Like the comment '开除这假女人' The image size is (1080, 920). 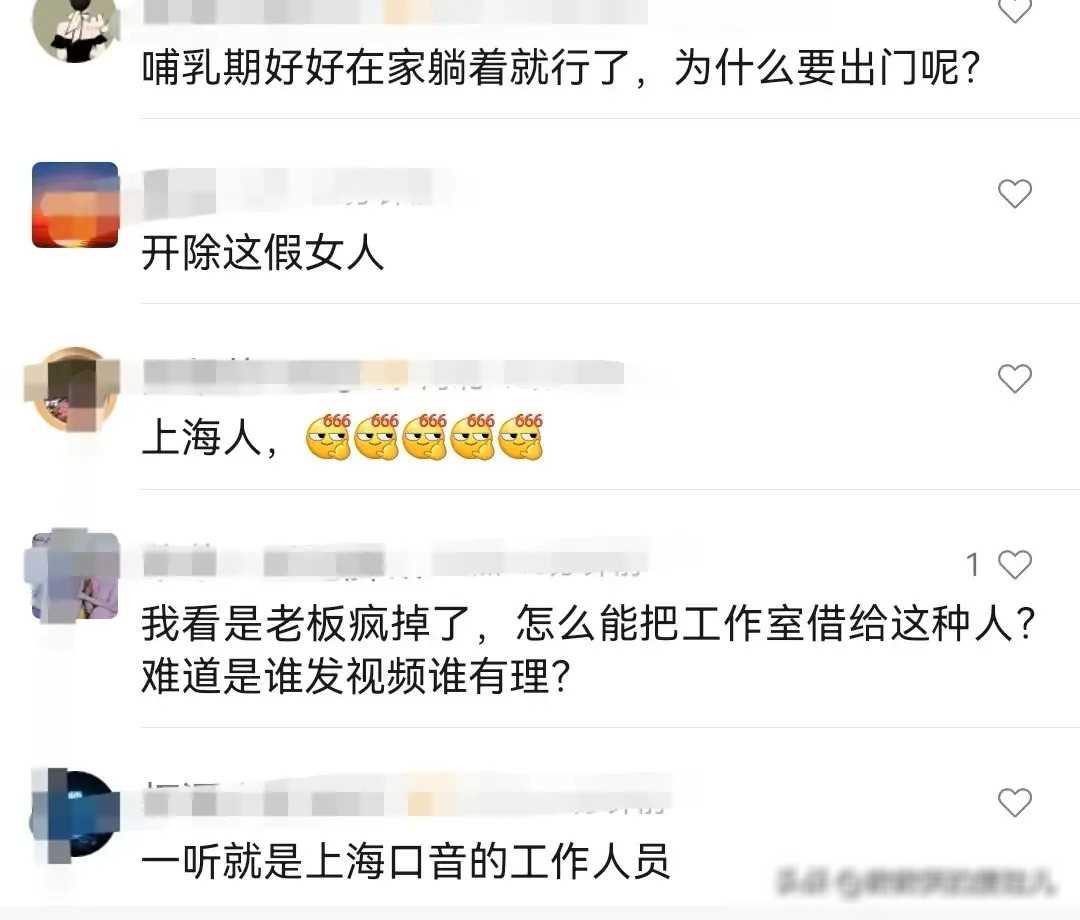pos(1015,194)
